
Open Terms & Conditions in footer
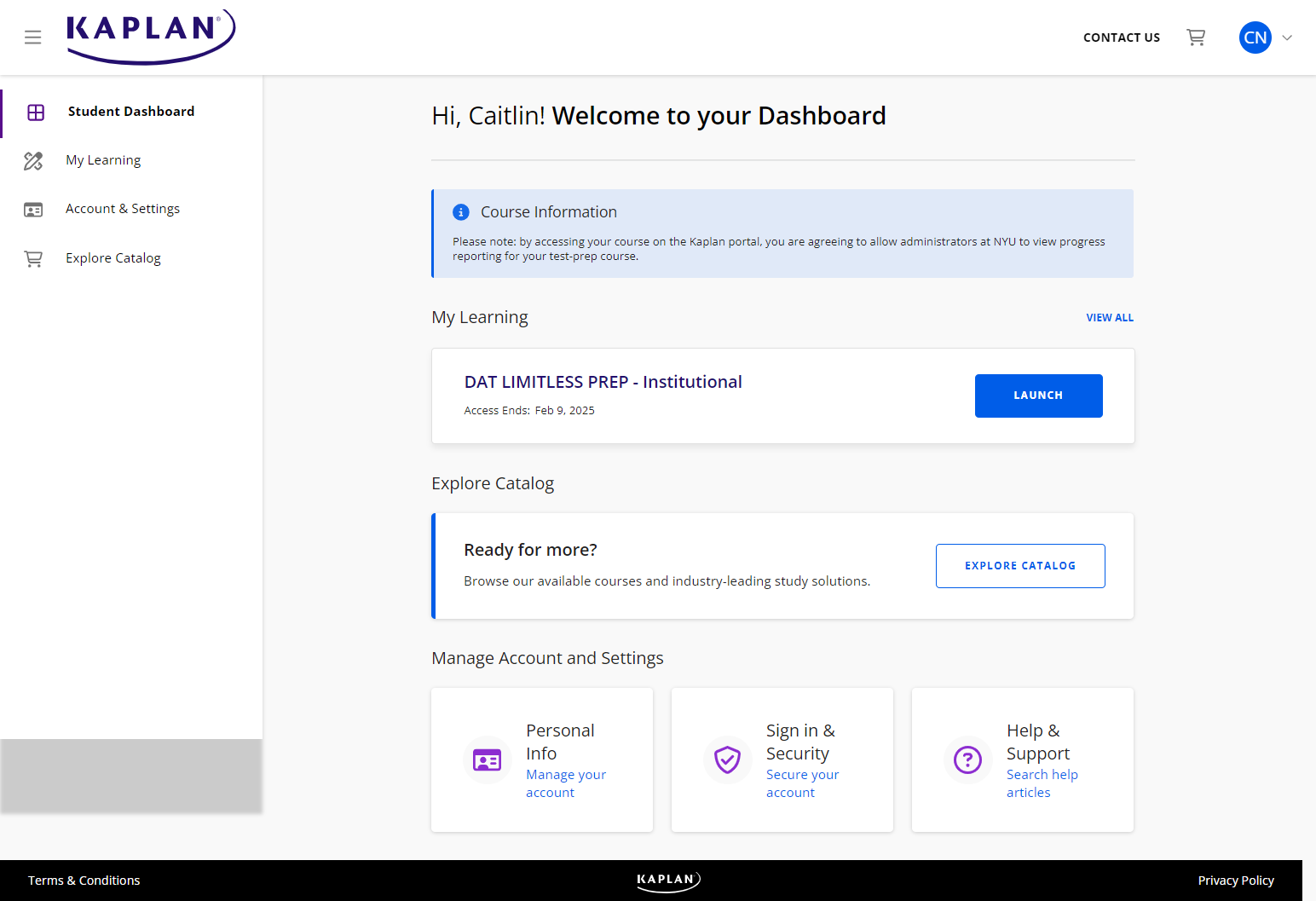click(x=84, y=881)
